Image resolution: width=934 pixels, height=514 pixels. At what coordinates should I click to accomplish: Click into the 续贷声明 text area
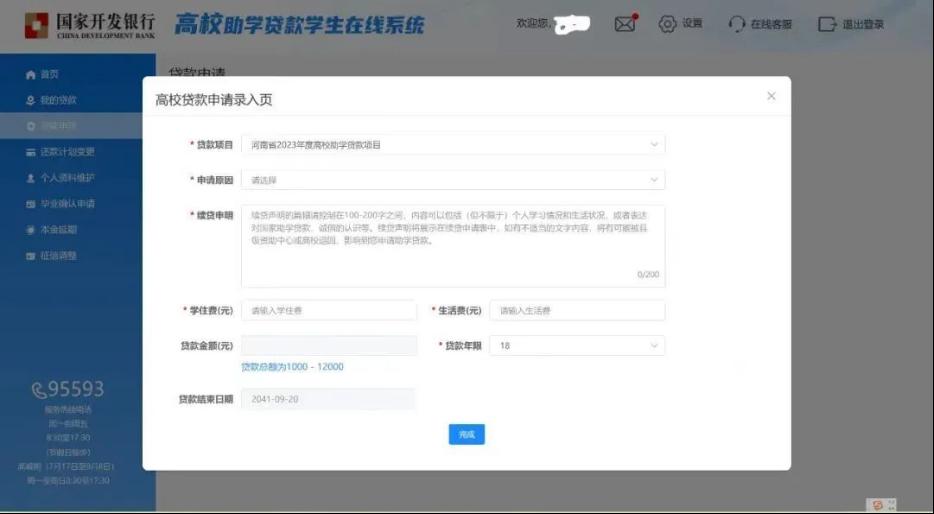(452, 247)
